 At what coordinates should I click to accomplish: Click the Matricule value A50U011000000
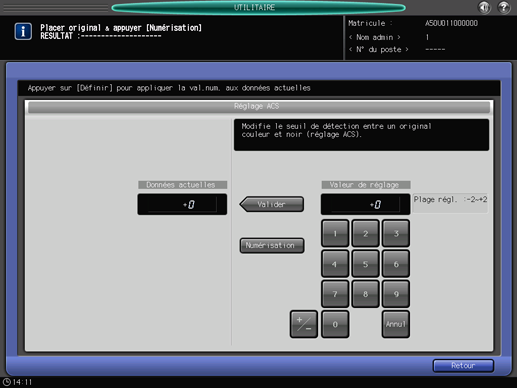click(x=451, y=23)
